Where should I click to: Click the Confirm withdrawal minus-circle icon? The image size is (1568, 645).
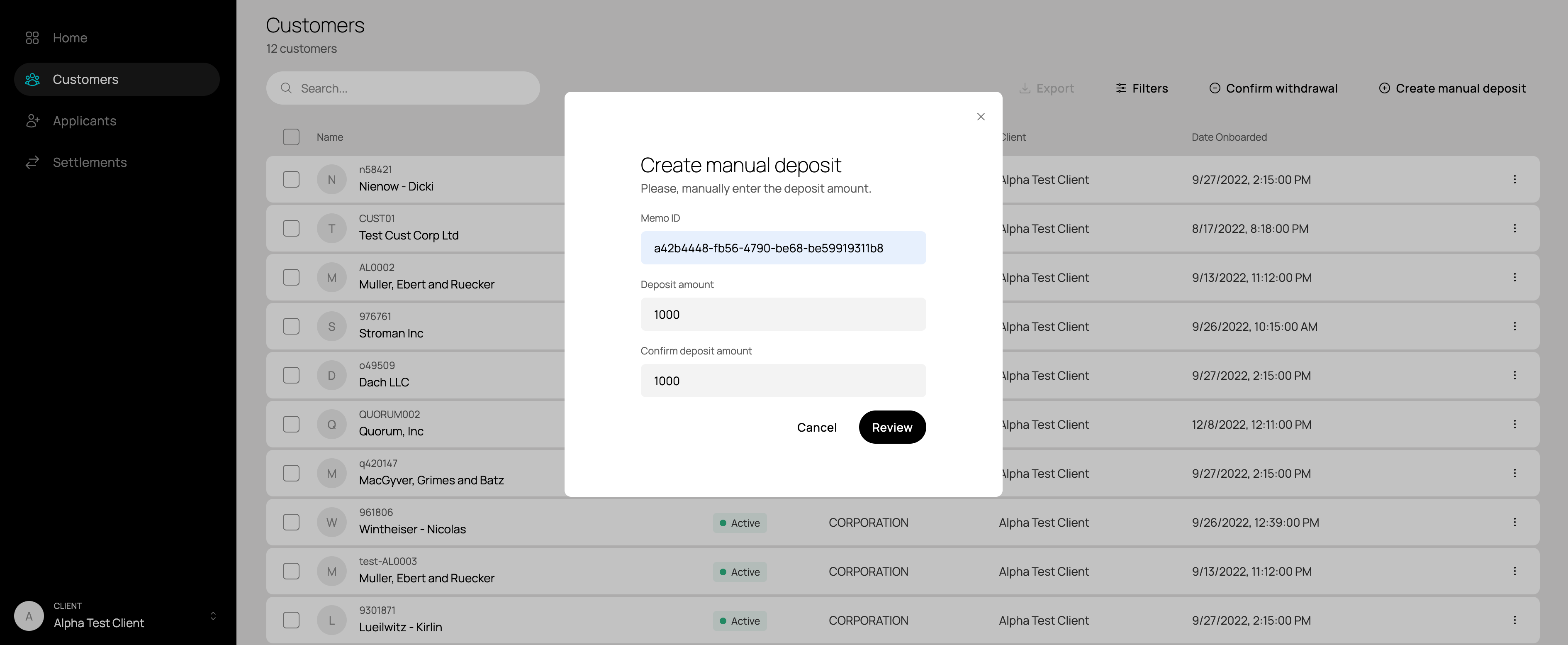click(x=1214, y=88)
